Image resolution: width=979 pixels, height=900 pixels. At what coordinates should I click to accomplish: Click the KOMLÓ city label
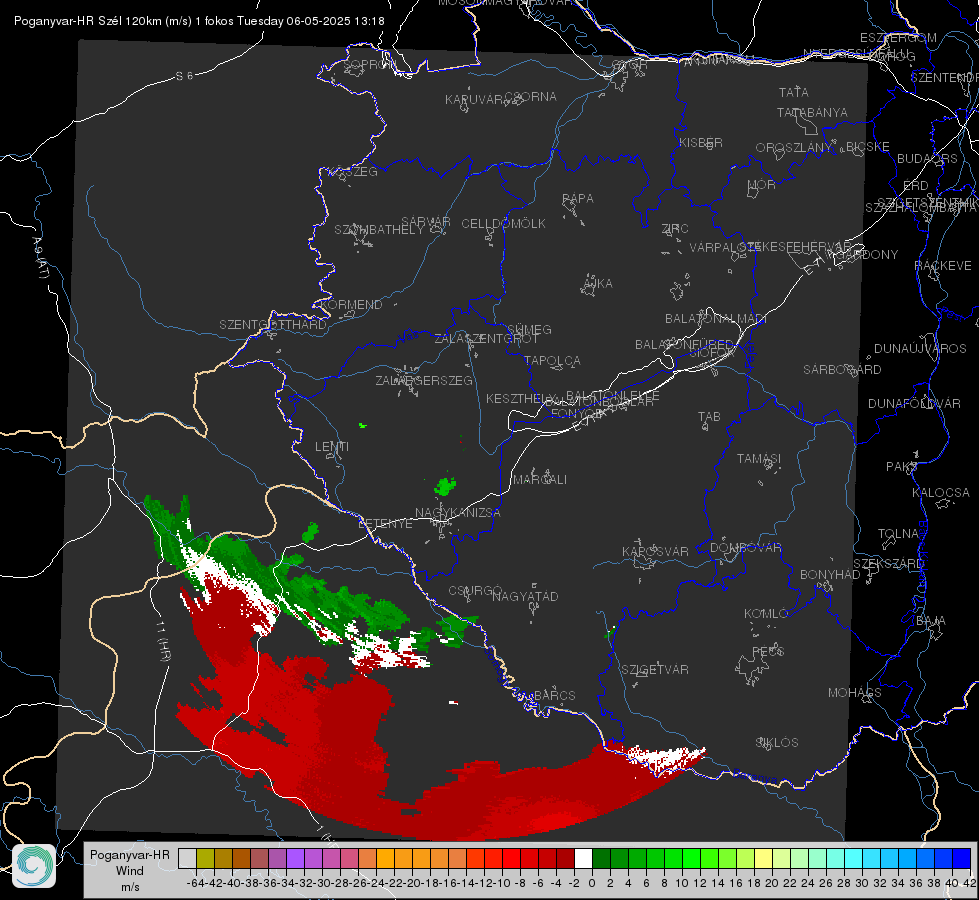(x=766, y=614)
